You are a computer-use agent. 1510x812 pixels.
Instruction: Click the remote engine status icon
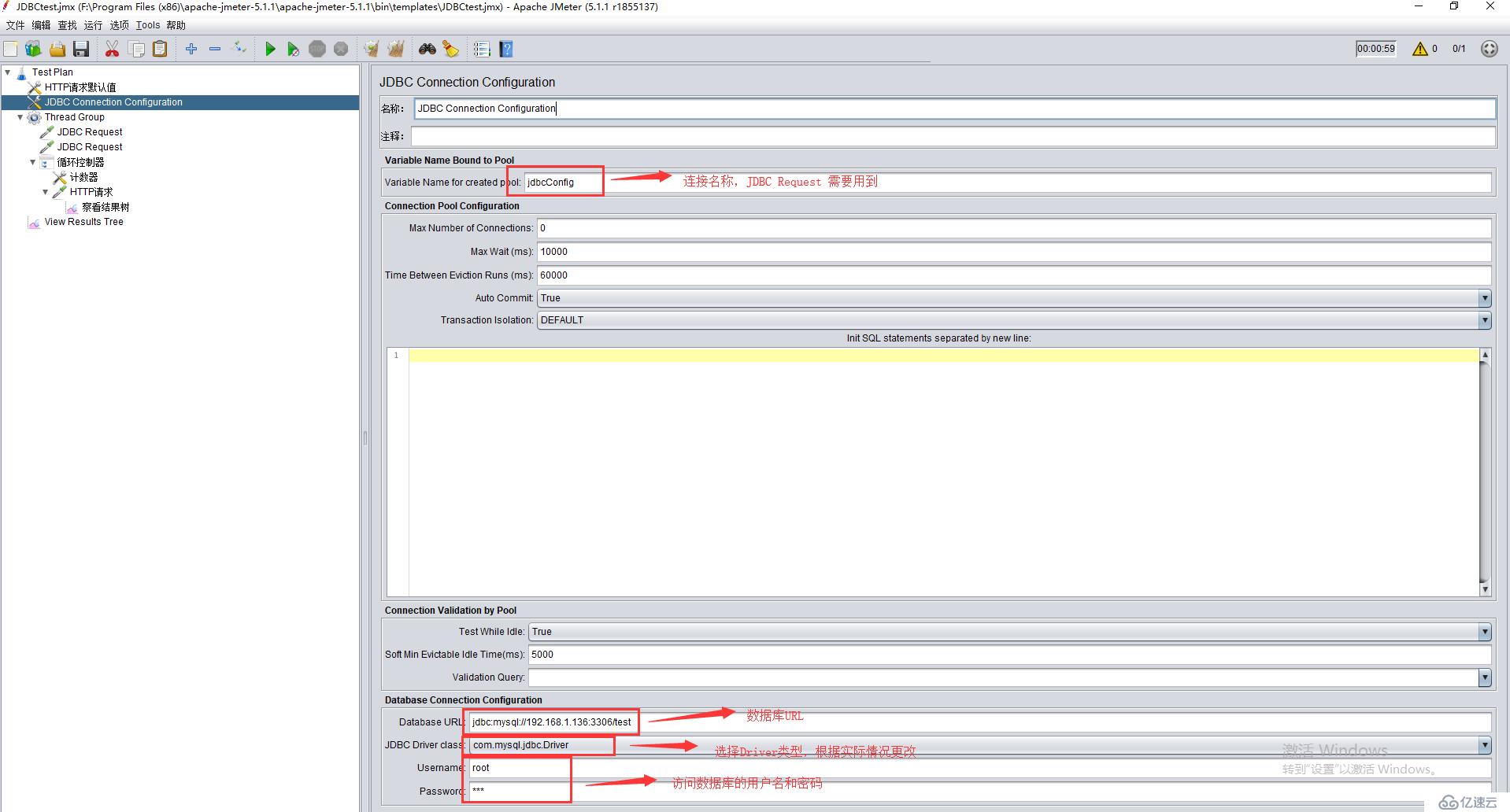[x=1489, y=49]
